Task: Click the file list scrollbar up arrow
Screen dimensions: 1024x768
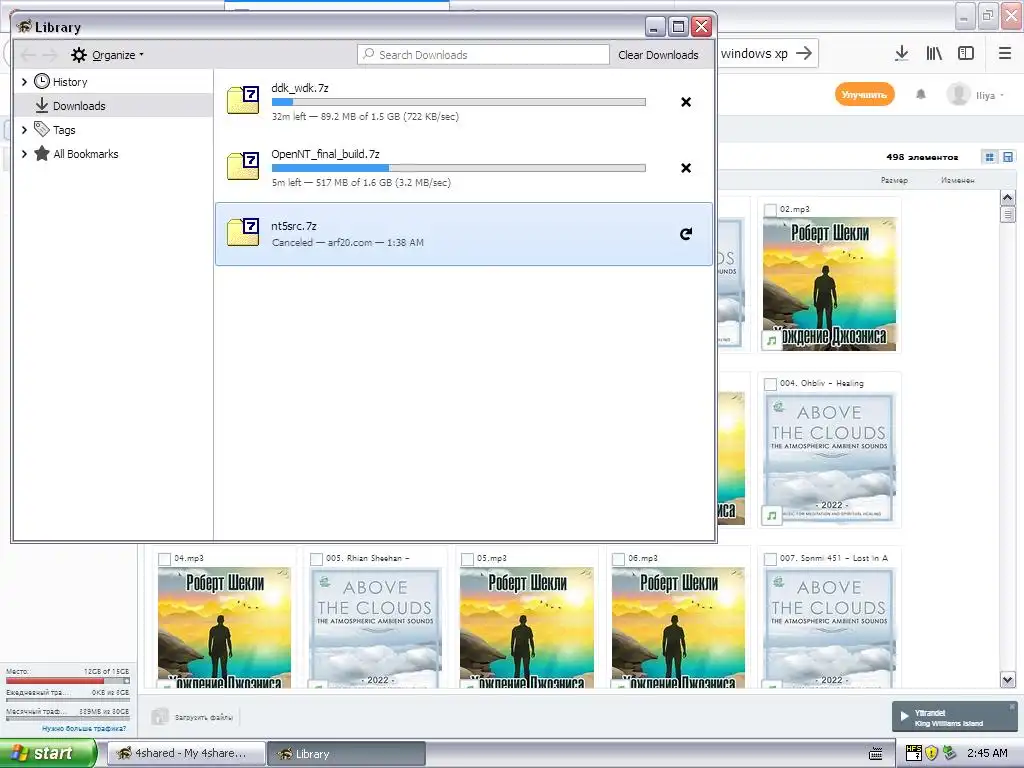Action: tap(1008, 198)
